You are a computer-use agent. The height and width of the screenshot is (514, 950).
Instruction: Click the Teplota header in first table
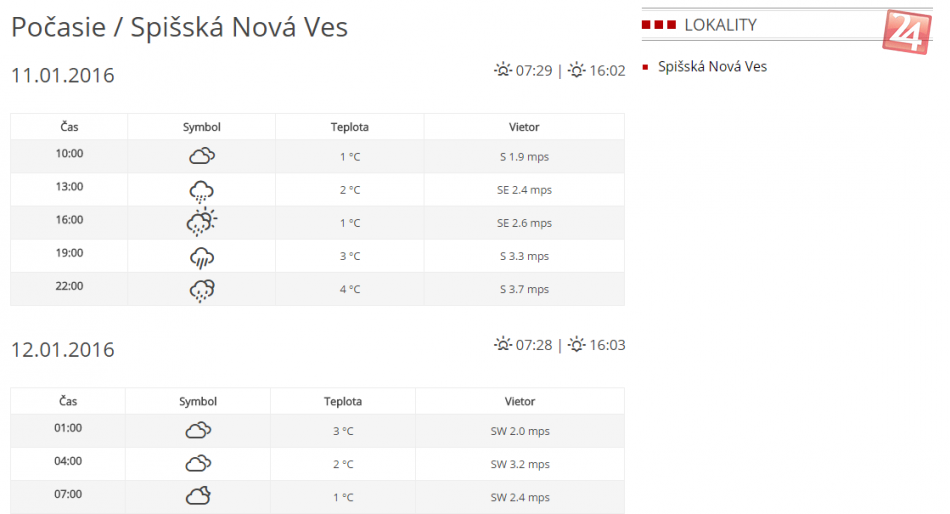[350, 127]
